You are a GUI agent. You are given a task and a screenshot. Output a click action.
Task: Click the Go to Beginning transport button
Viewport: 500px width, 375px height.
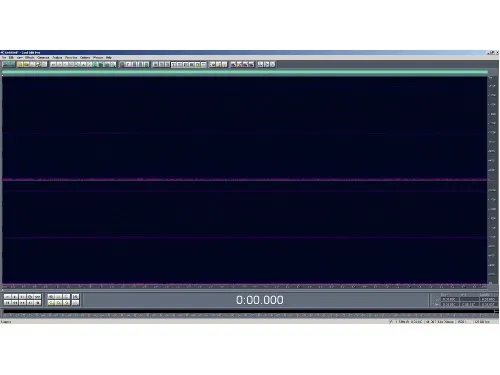pos(7,302)
